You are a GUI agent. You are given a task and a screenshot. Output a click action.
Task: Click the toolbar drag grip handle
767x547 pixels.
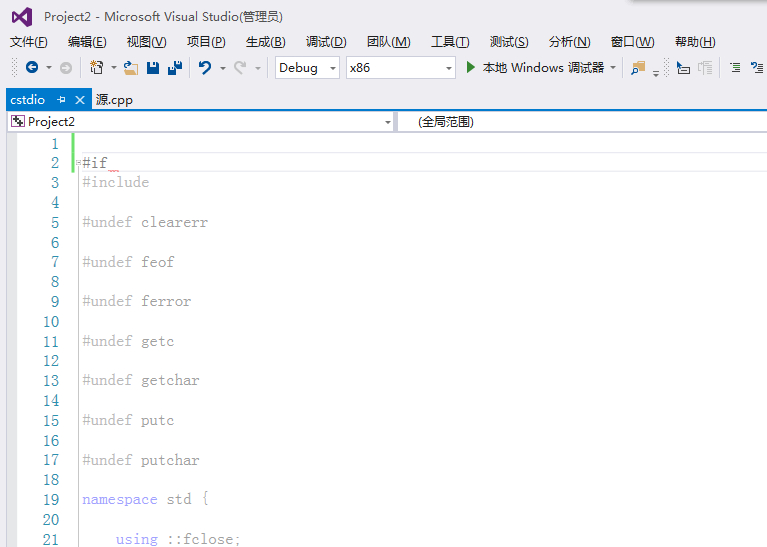(x=14, y=68)
